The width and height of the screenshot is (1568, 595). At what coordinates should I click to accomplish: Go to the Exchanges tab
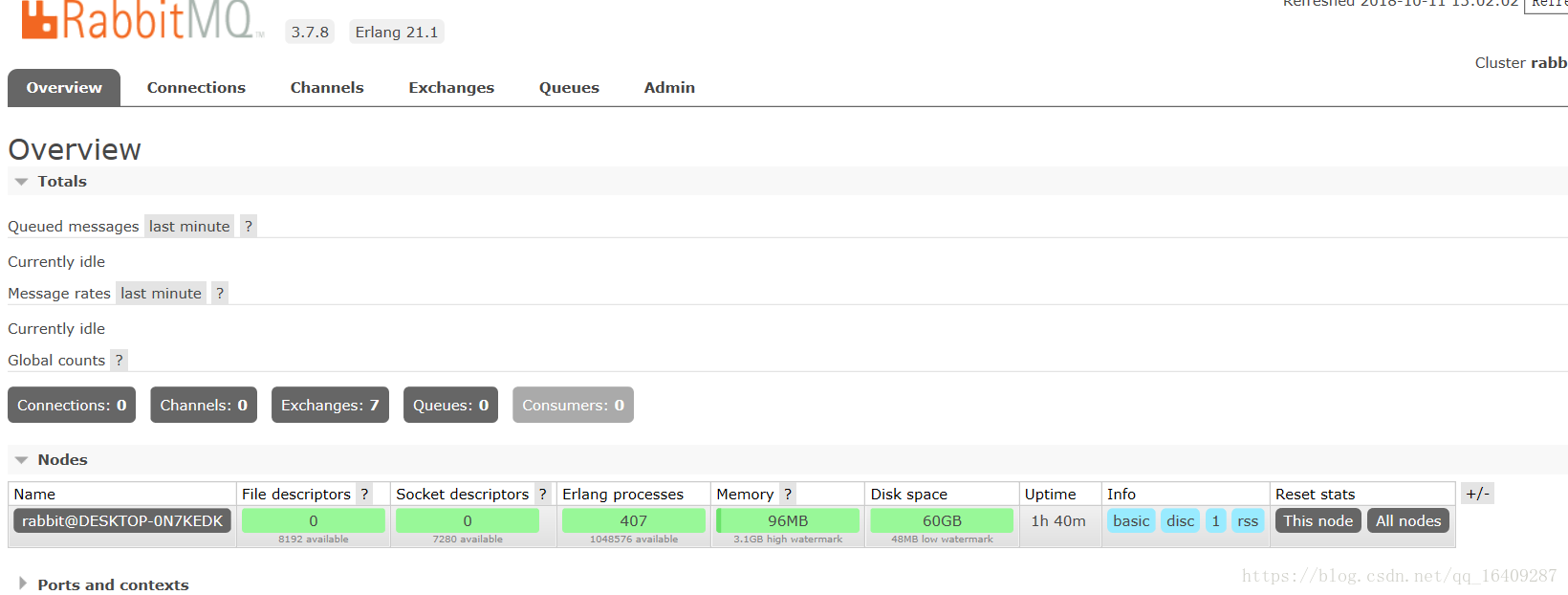click(451, 88)
